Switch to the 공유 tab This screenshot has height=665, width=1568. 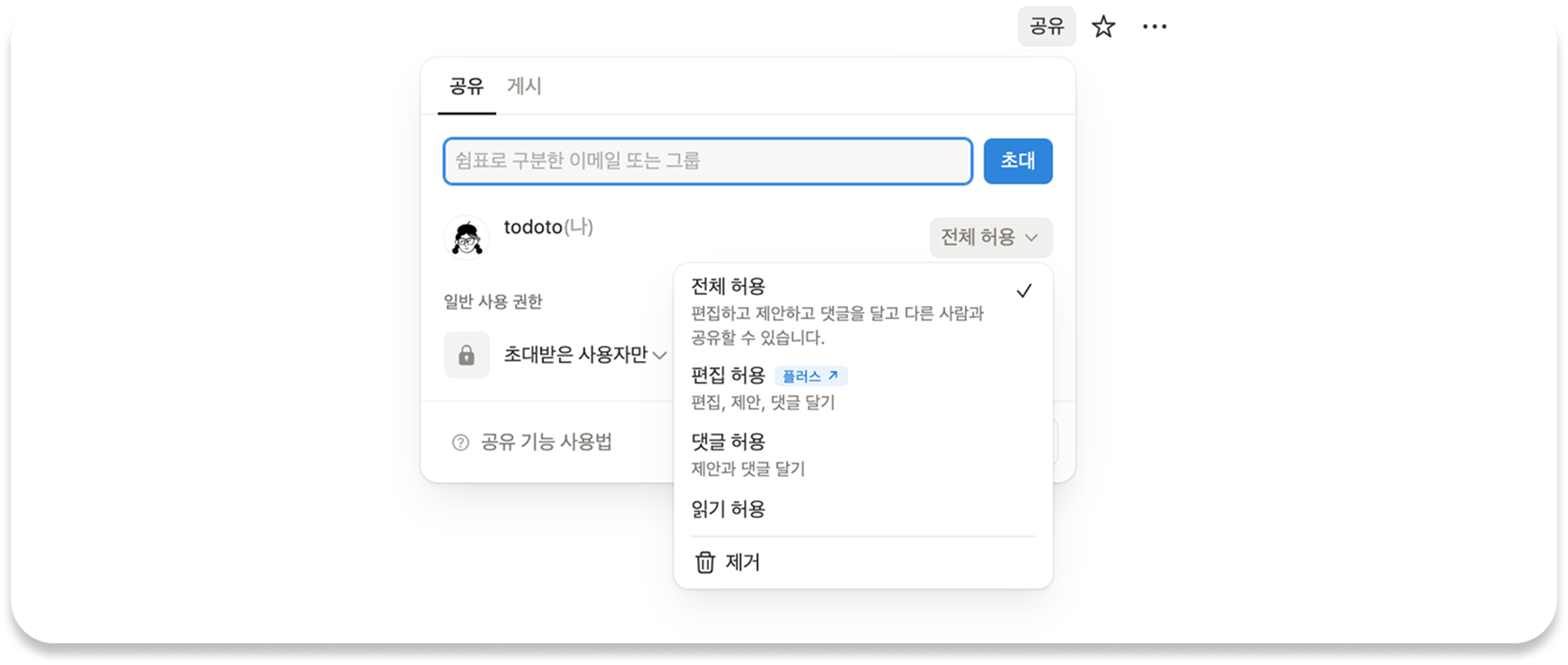coord(467,86)
